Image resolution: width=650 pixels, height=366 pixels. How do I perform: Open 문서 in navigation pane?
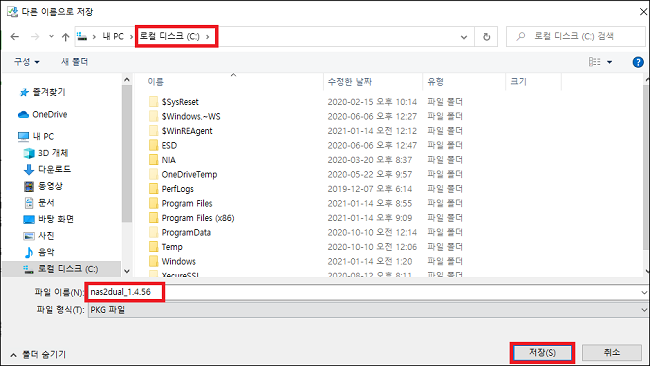coord(46,202)
